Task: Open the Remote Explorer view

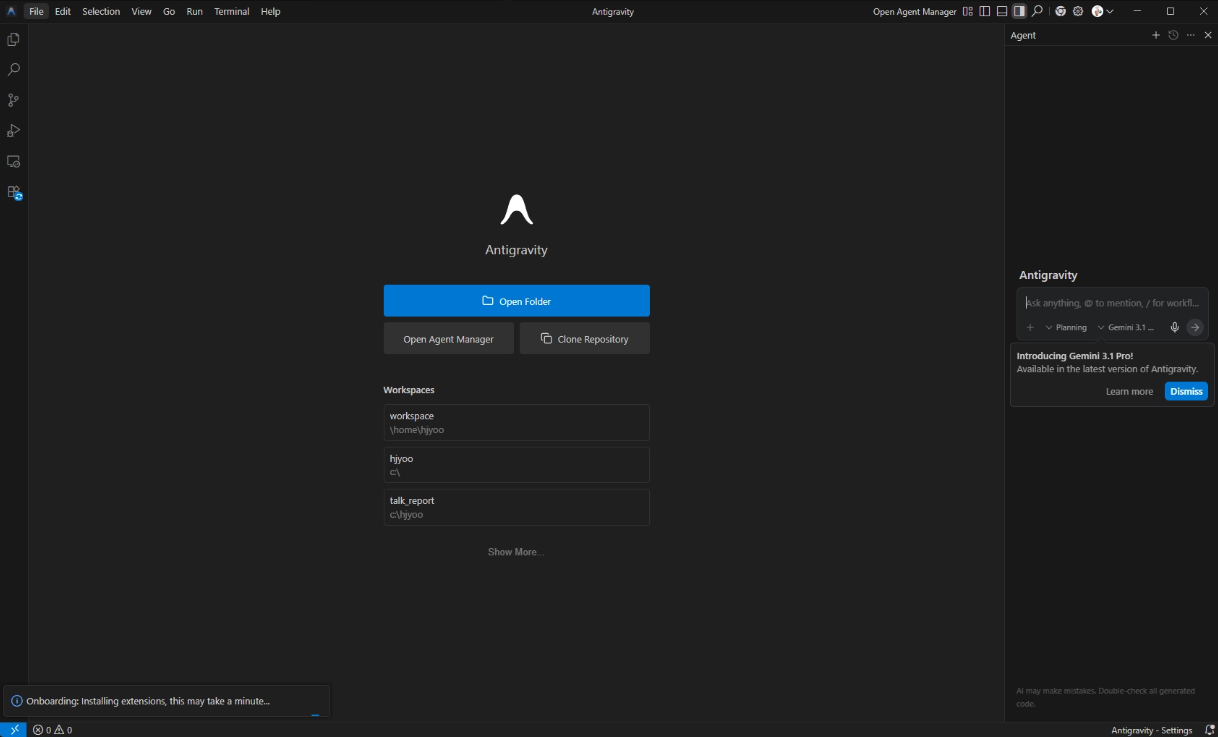Action: [x=14, y=161]
